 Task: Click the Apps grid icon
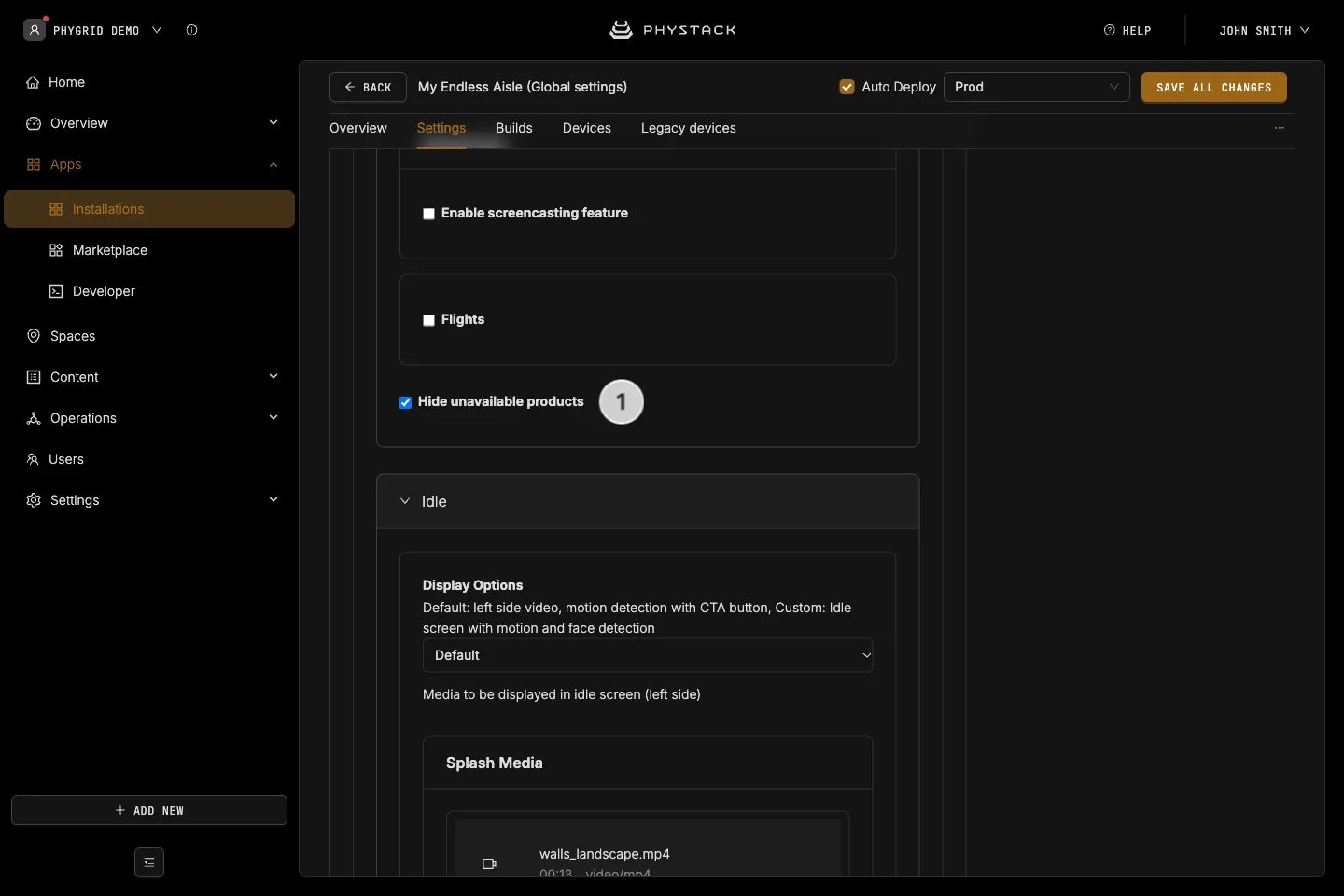coord(34,164)
